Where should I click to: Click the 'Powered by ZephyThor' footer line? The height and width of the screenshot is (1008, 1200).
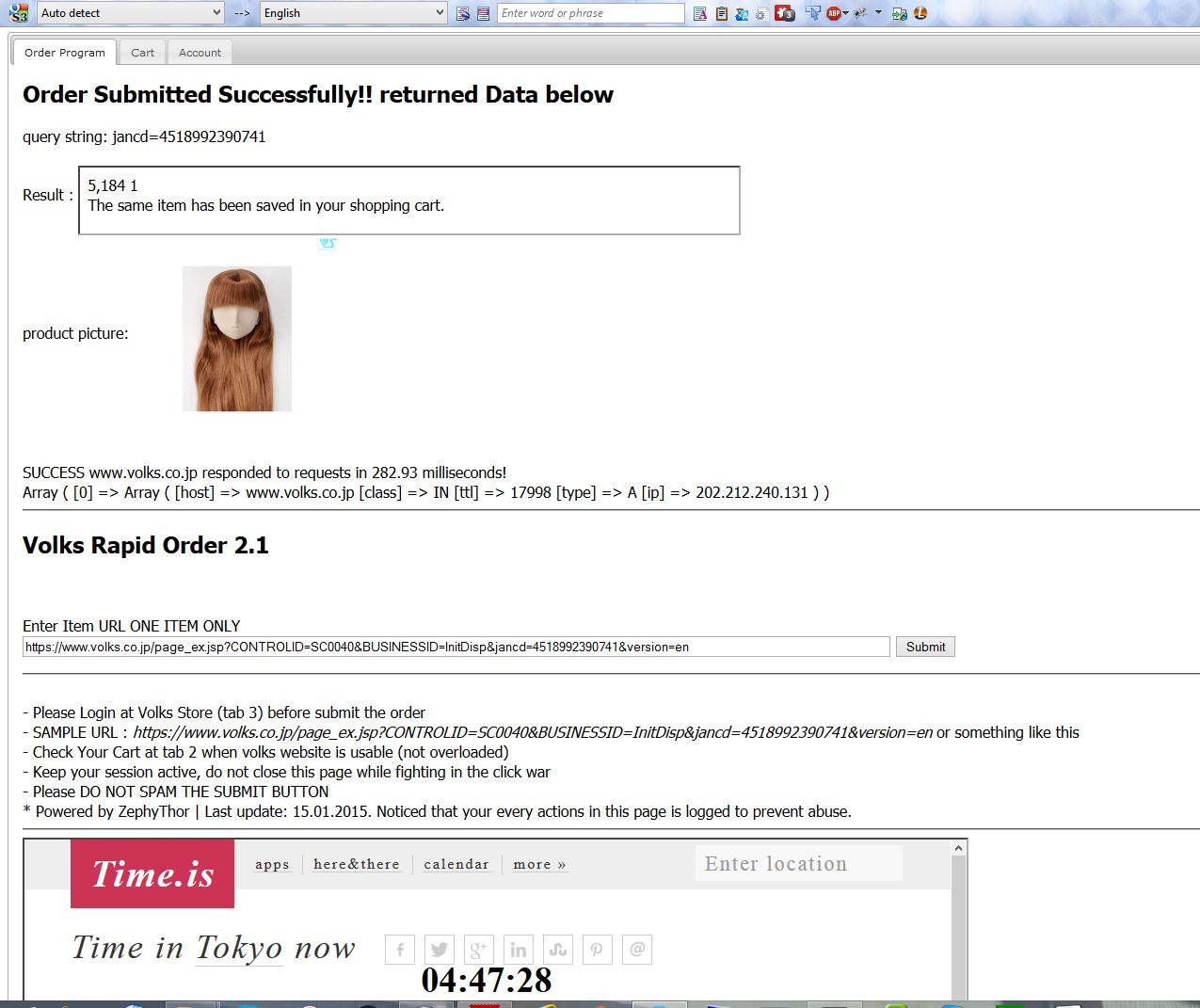(437, 811)
